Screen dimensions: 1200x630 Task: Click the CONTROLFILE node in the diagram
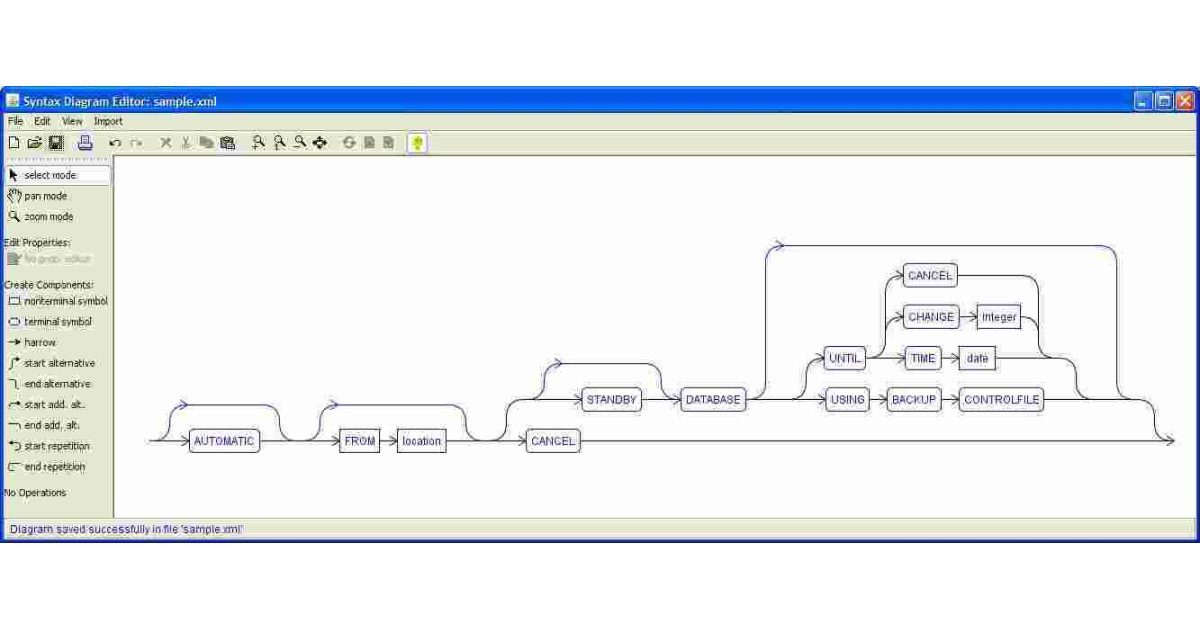click(1001, 400)
